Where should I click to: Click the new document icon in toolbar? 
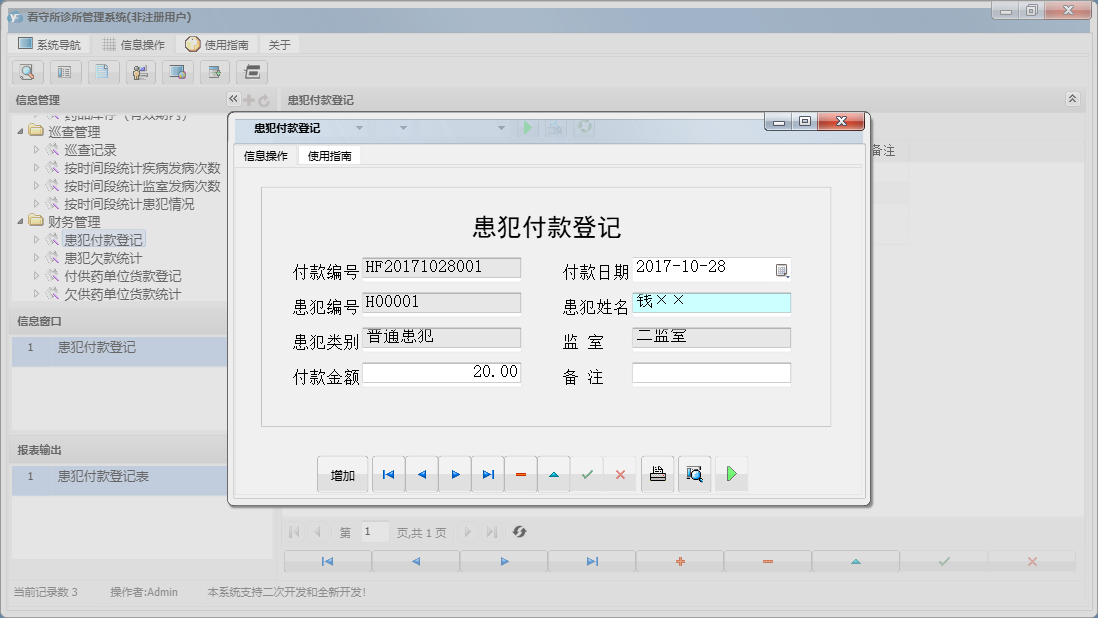coord(103,72)
